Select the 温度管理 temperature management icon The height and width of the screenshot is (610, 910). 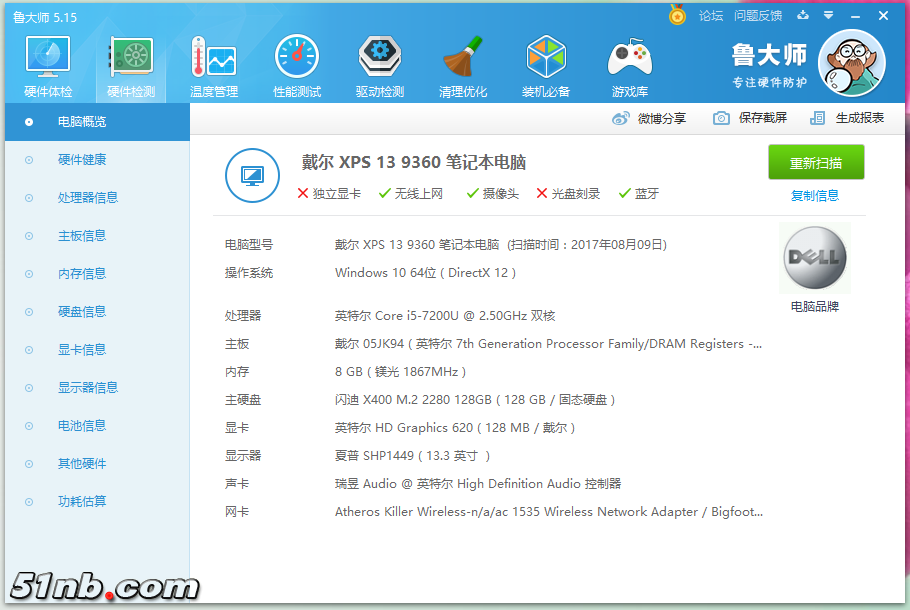pos(213,62)
